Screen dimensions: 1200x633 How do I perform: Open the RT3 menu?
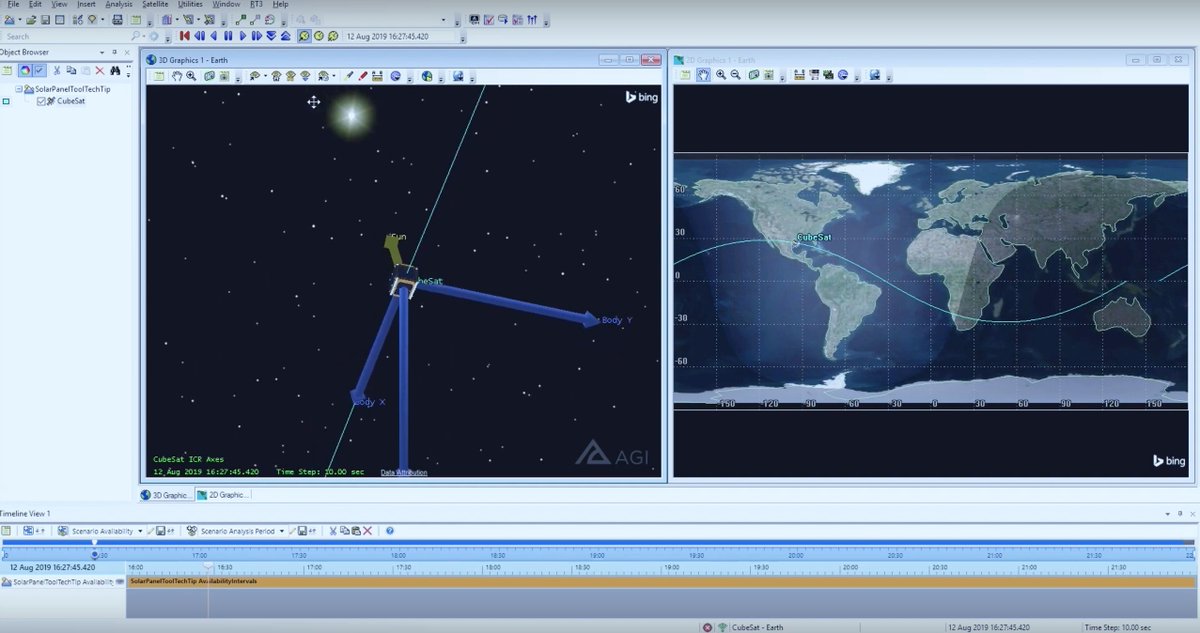click(x=256, y=4)
